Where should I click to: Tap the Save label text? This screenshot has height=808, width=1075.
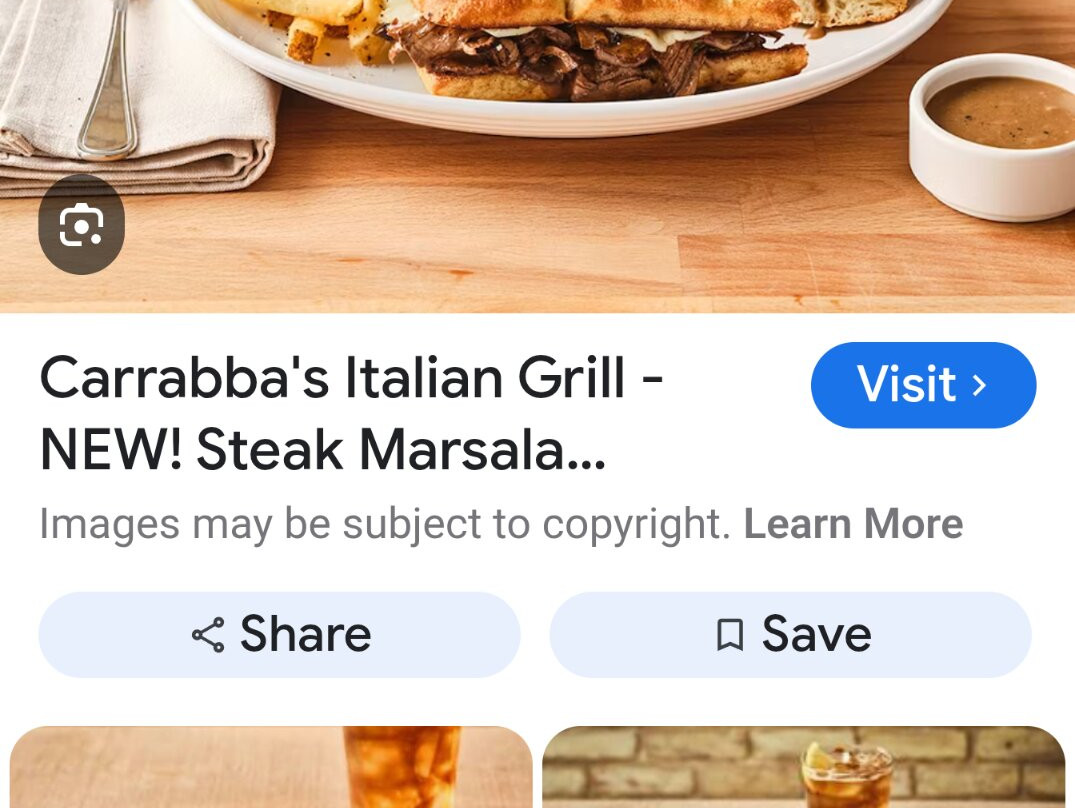[x=817, y=634]
